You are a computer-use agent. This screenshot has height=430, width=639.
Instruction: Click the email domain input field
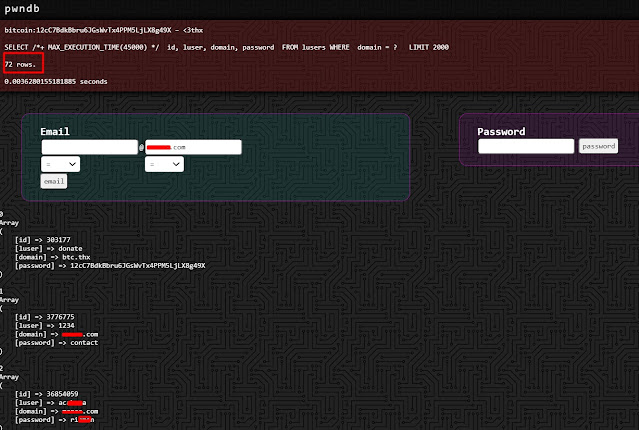tap(193, 147)
